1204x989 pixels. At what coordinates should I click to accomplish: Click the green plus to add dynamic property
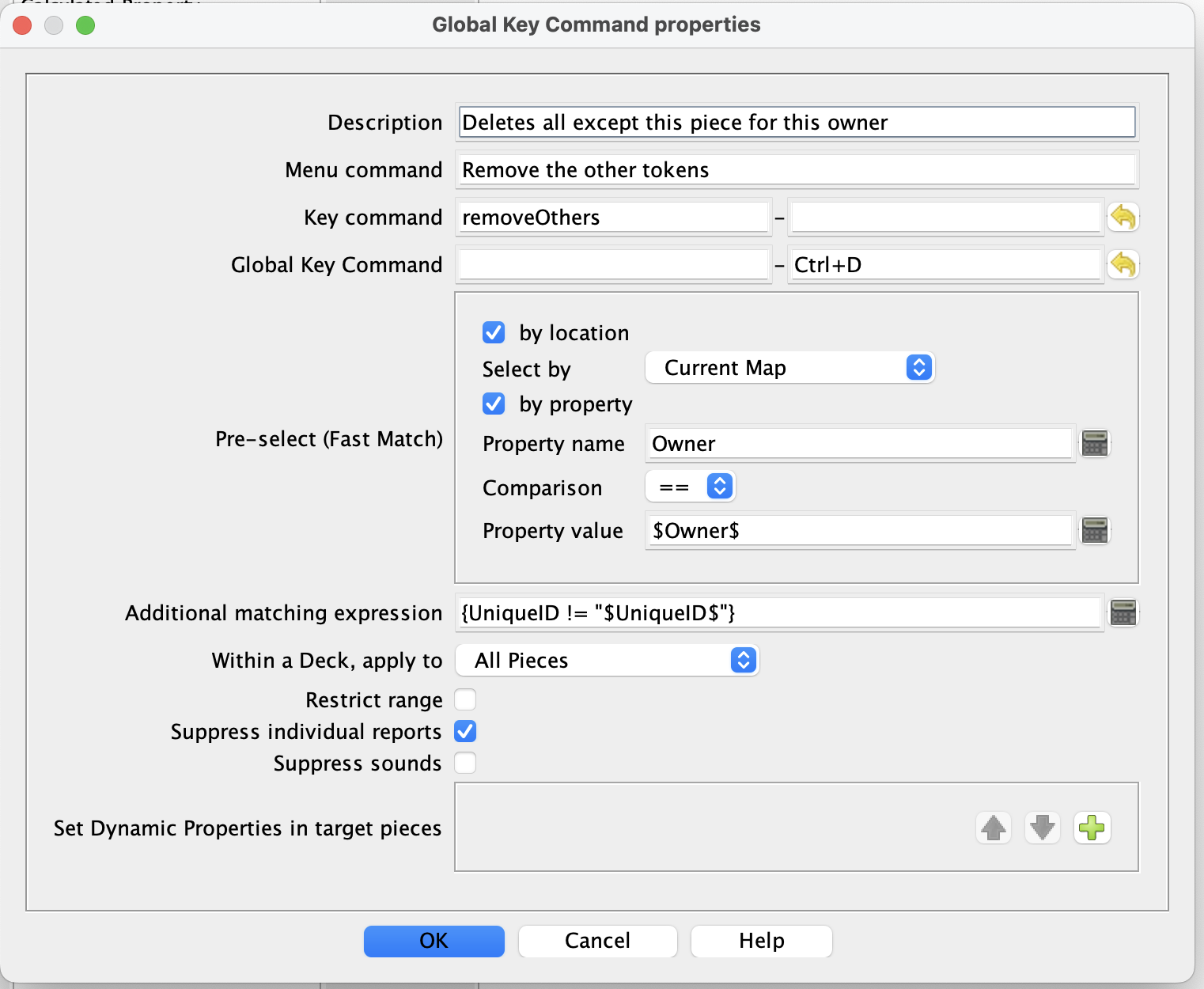click(x=1092, y=828)
